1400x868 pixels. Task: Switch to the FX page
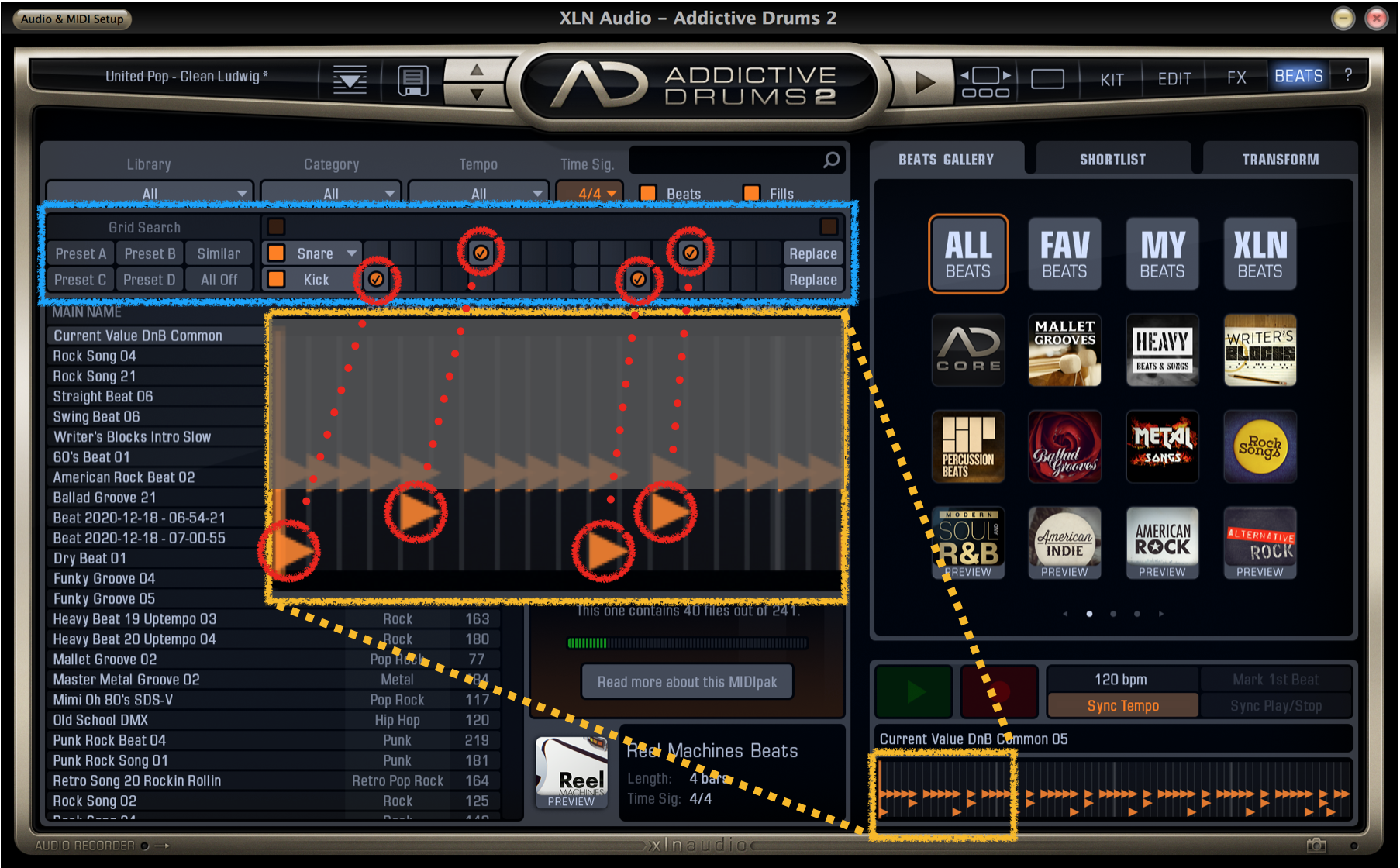1236,78
